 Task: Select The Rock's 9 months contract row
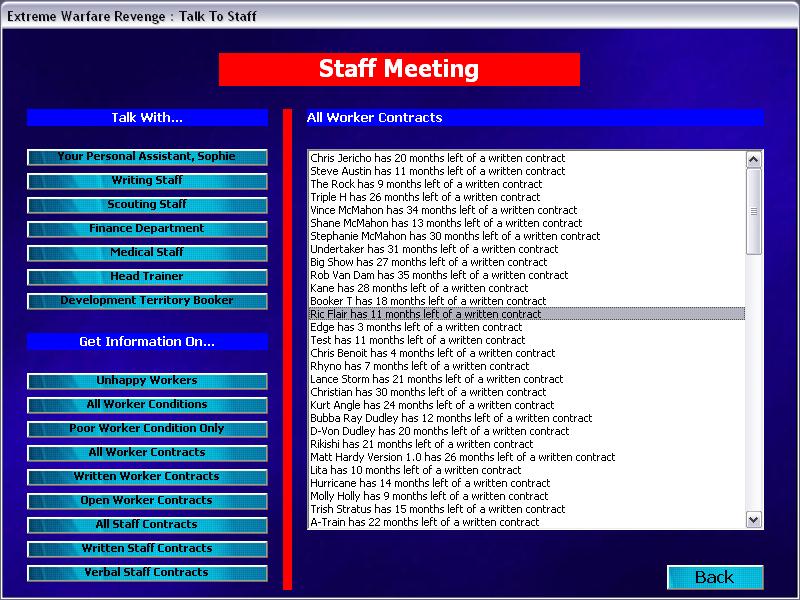tap(527, 184)
